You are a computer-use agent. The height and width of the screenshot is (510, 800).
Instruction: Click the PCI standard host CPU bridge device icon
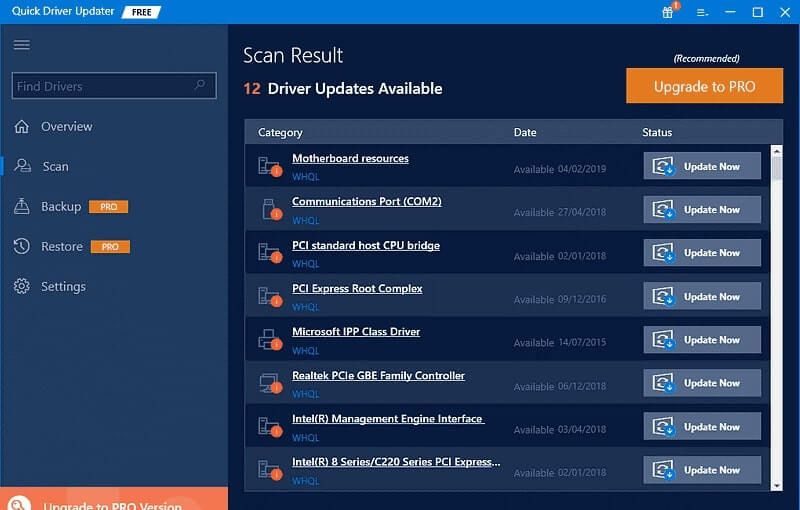[x=270, y=253]
